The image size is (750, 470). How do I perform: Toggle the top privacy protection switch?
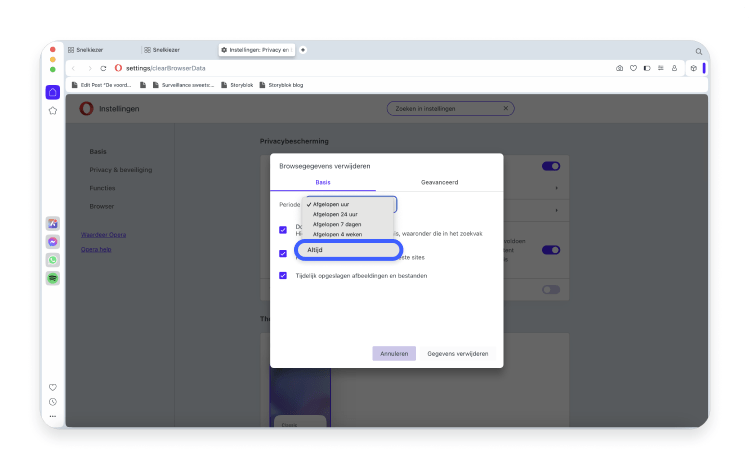tap(550, 166)
